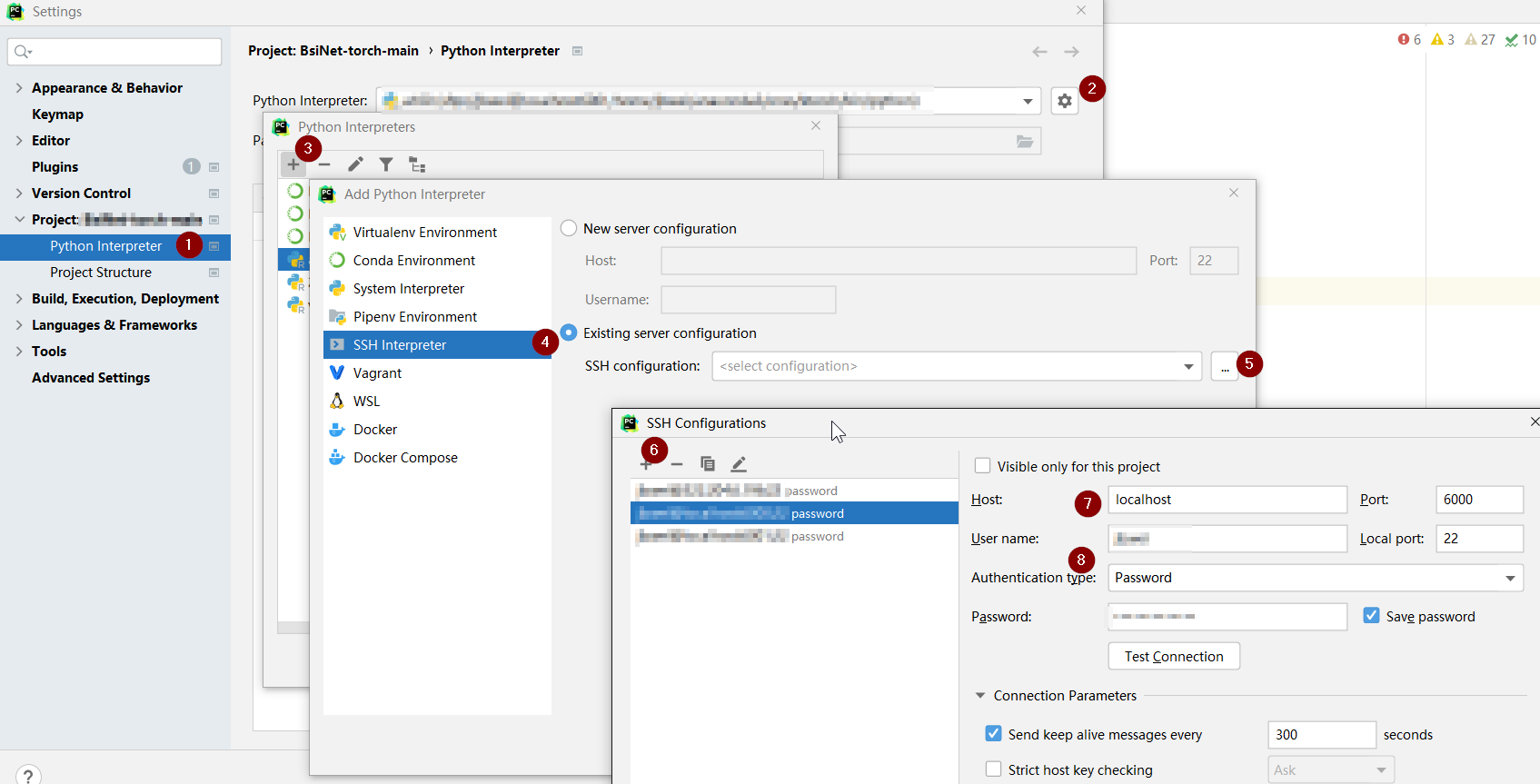This screenshot has width=1540, height=784.
Task: Expand Build, Execution, Deployment node
Action: click(x=19, y=299)
